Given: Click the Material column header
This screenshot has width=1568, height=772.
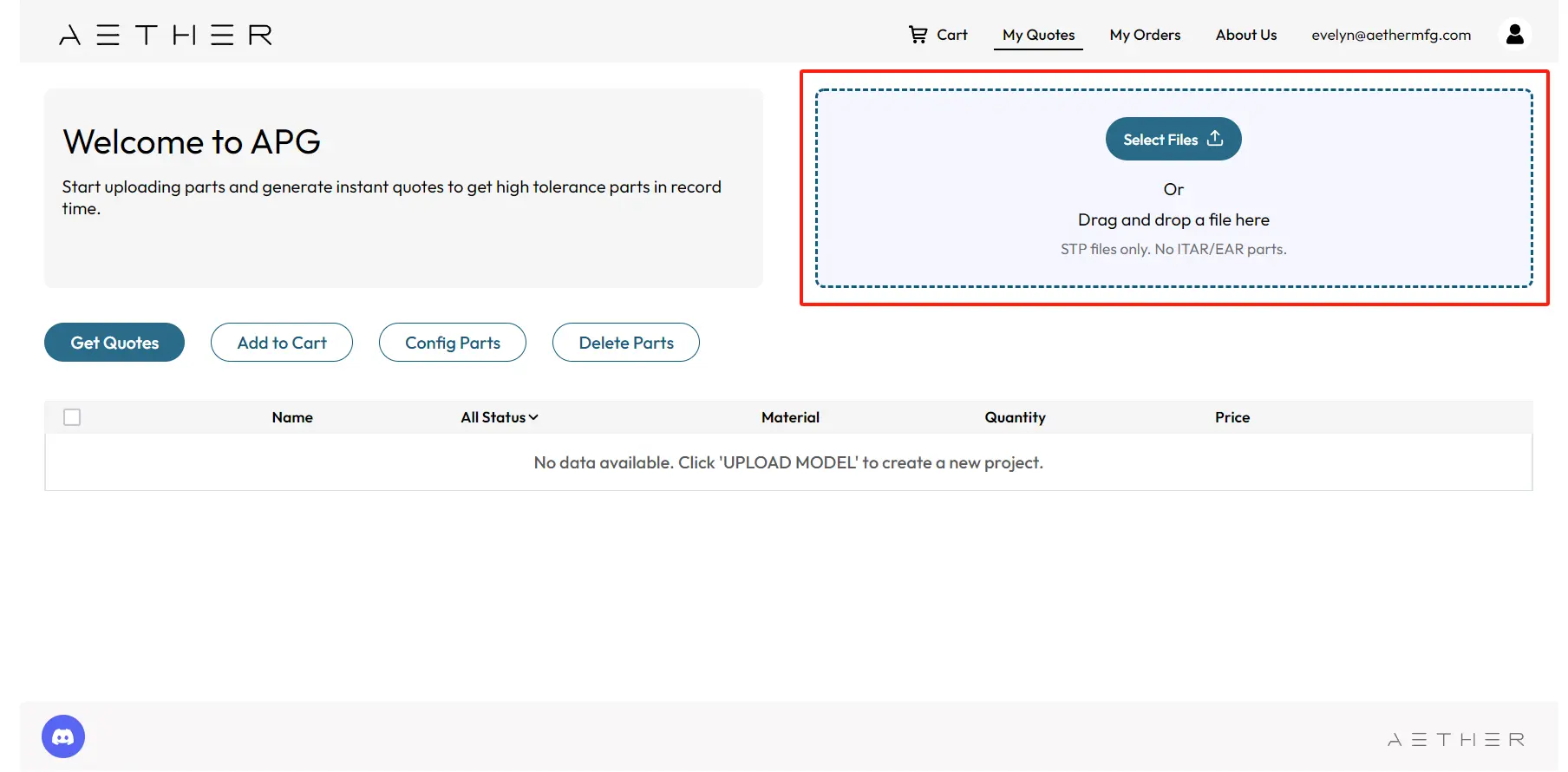Looking at the screenshot, I should [x=790, y=417].
